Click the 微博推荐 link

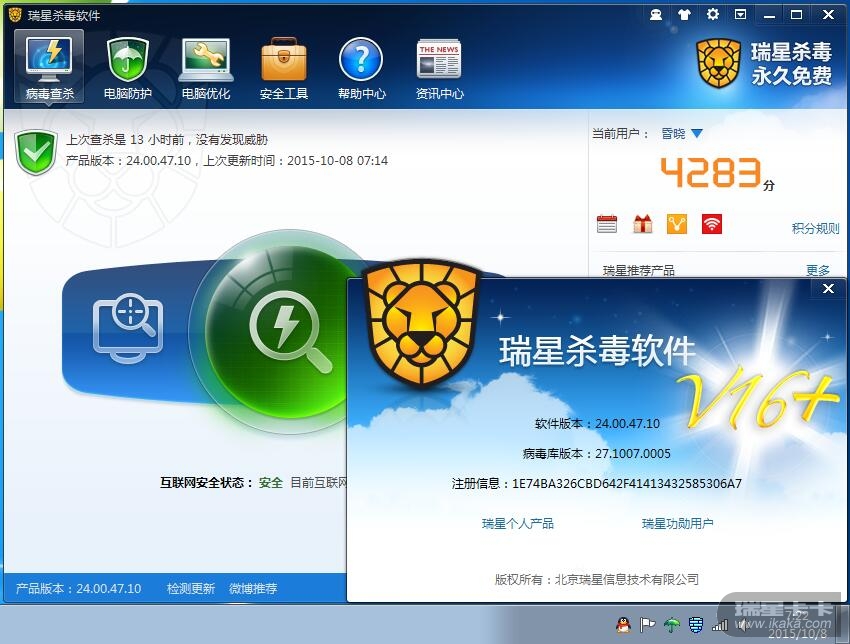tap(253, 588)
